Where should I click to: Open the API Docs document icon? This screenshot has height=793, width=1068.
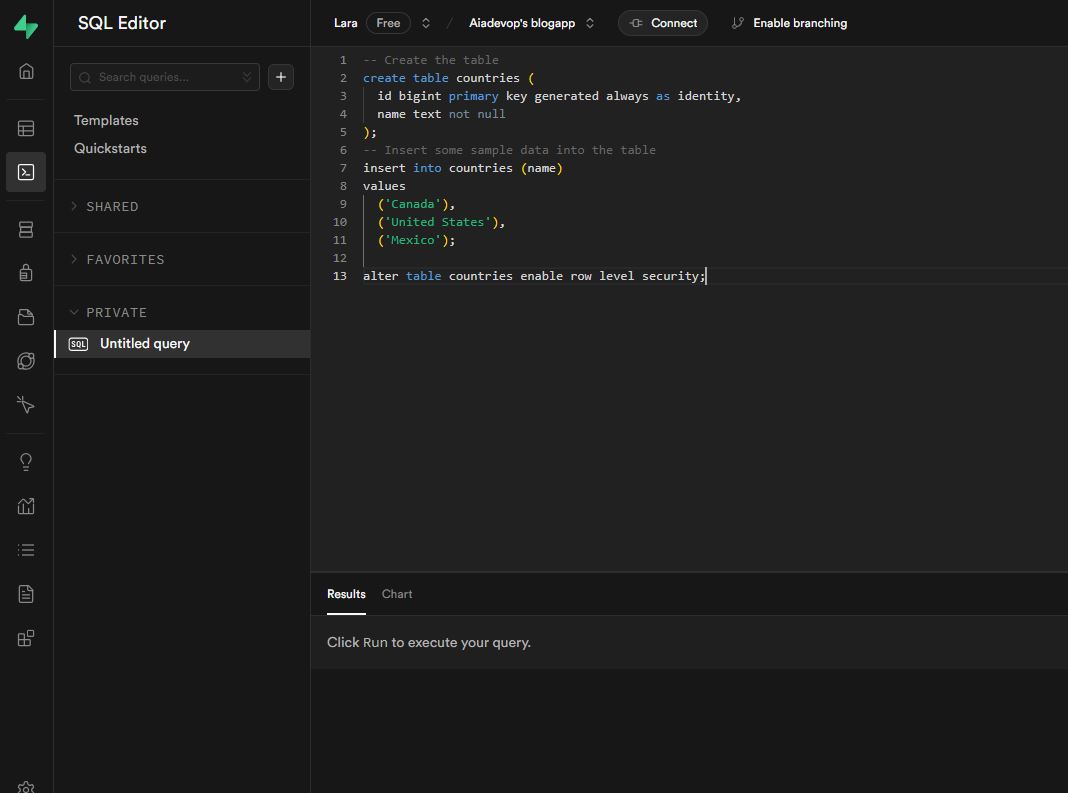point(26,594)
